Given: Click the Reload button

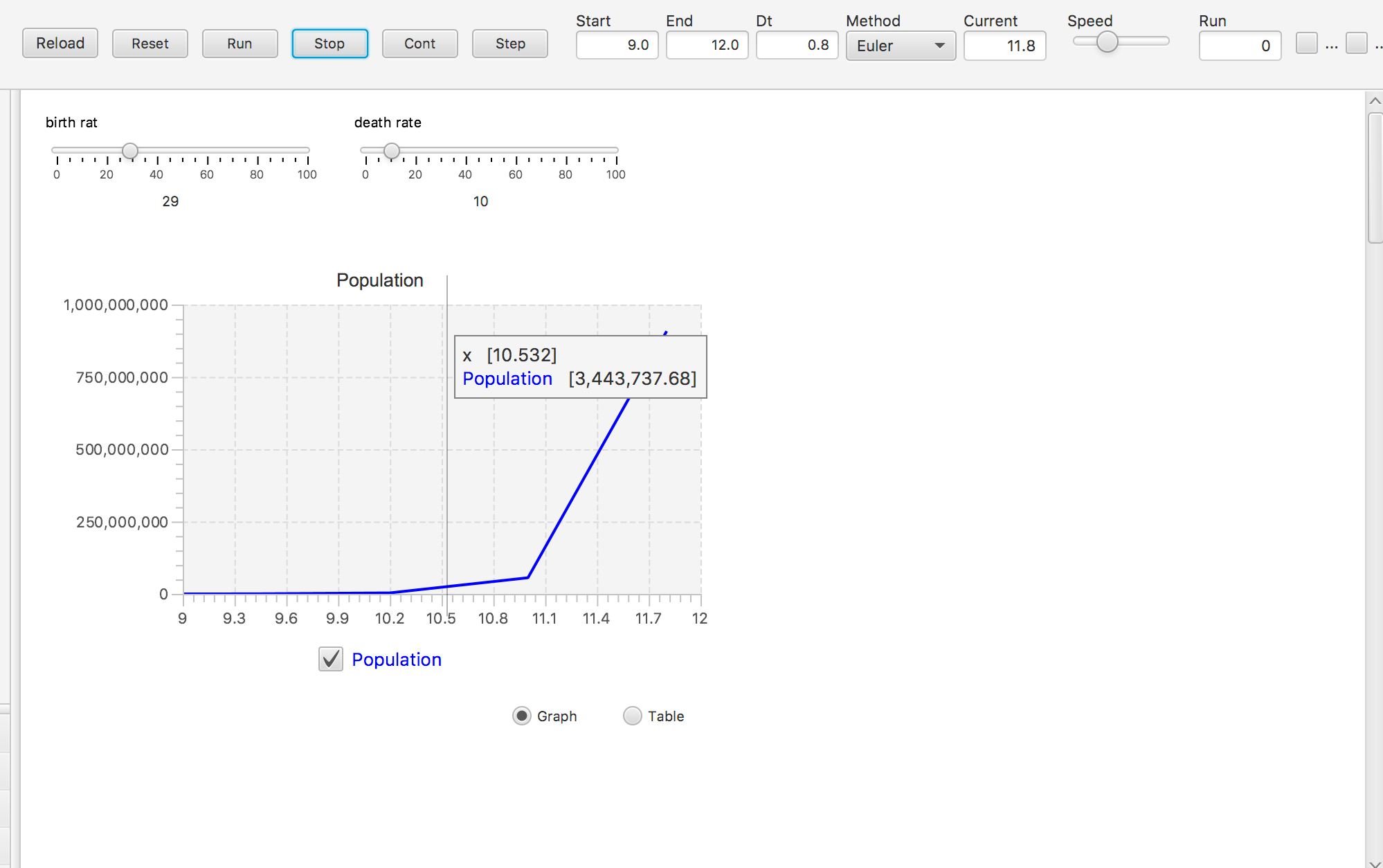Looking at the screenshot, I should [60, 44].
